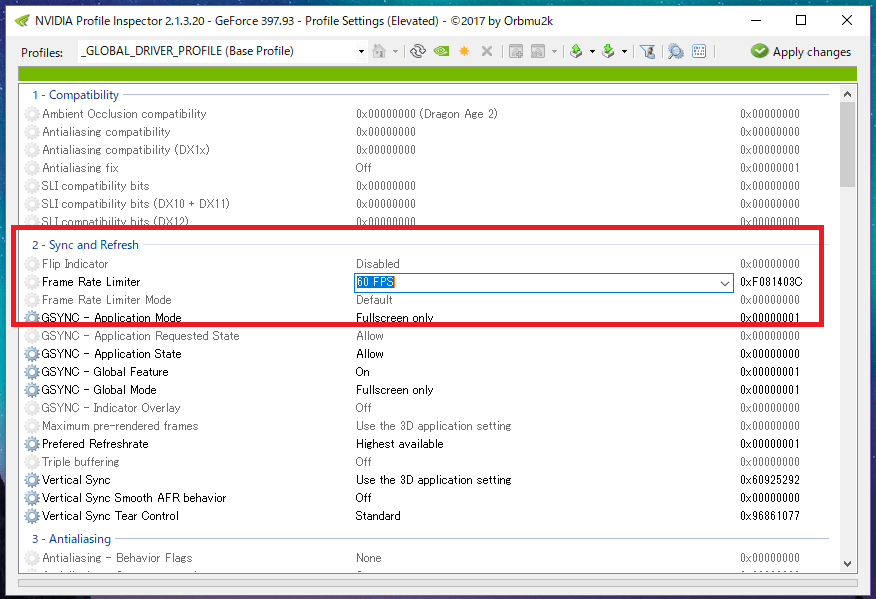
Task: Click the 'Standard' value of Vertical Sync Tear Control
Action: [x=378, y=516]
